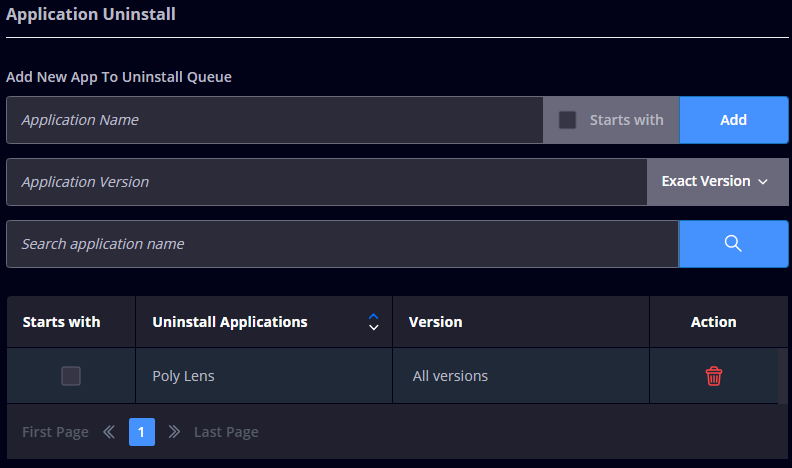Go to next page with double-right chevron

[174, 432]
